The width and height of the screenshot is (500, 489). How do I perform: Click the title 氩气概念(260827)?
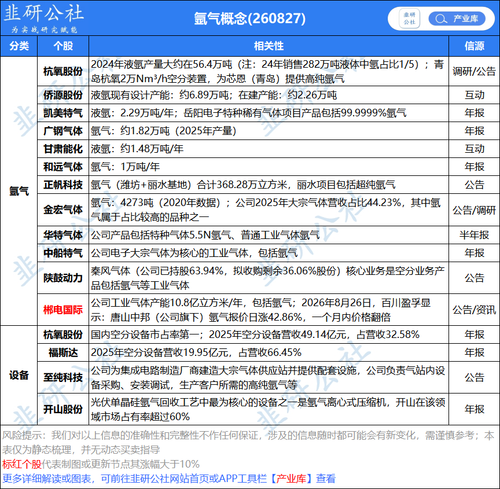tap(250, 18)
